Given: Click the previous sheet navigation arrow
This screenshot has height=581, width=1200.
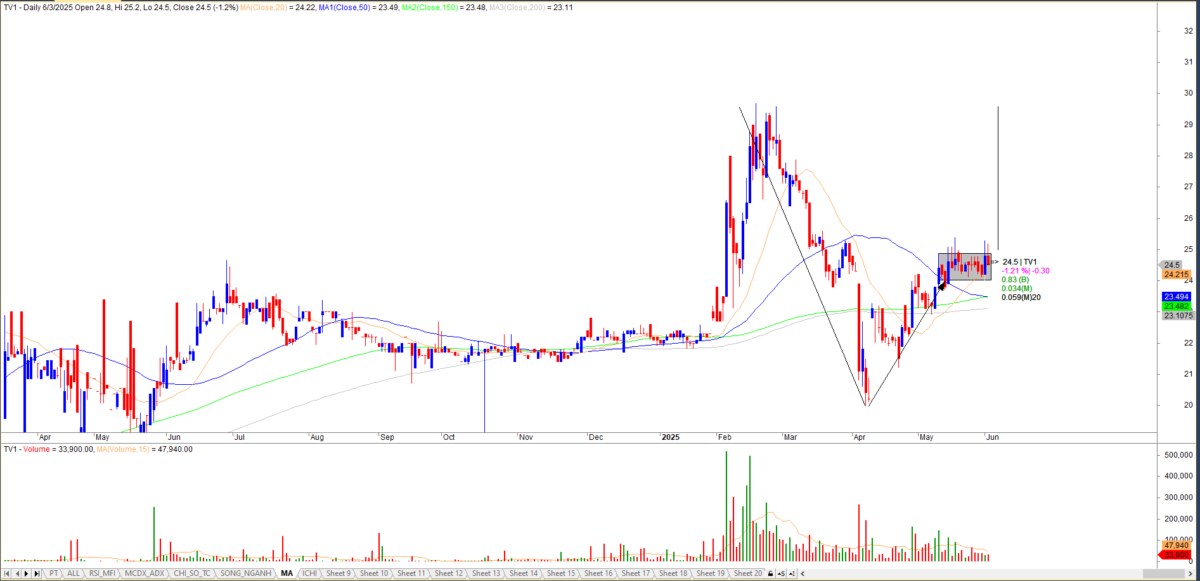Looking at the screenshot, I should 17,573.
